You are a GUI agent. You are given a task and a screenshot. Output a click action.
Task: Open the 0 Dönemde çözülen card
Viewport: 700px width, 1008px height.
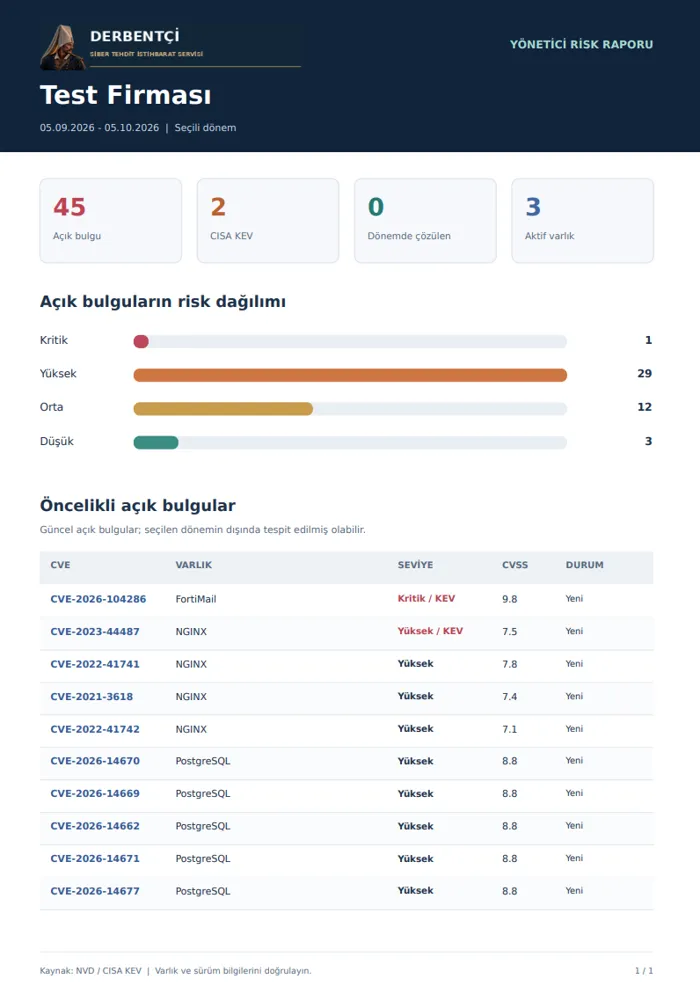[x=425, y=220]
